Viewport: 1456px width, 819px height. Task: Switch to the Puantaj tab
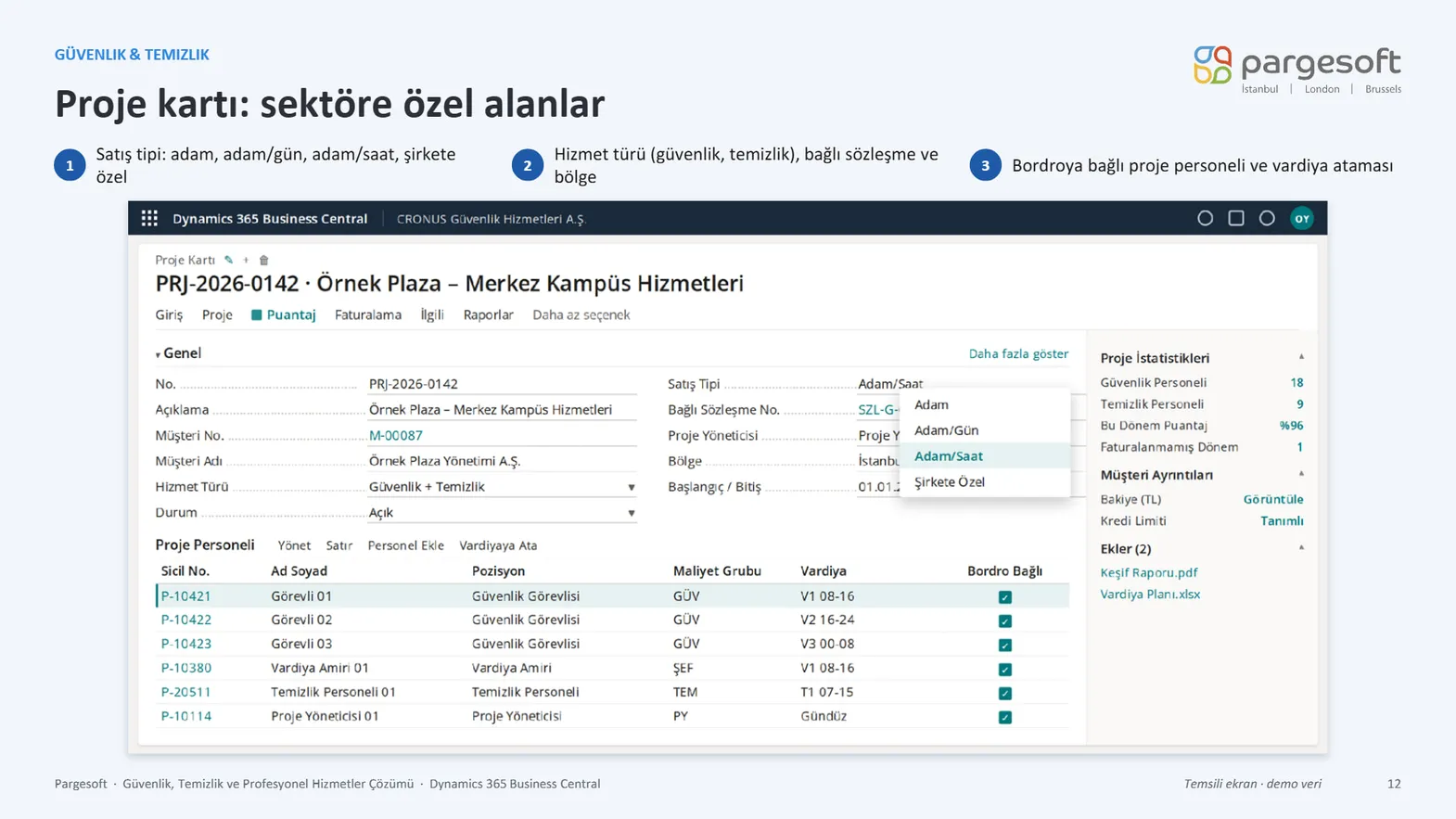click(283, 314)
